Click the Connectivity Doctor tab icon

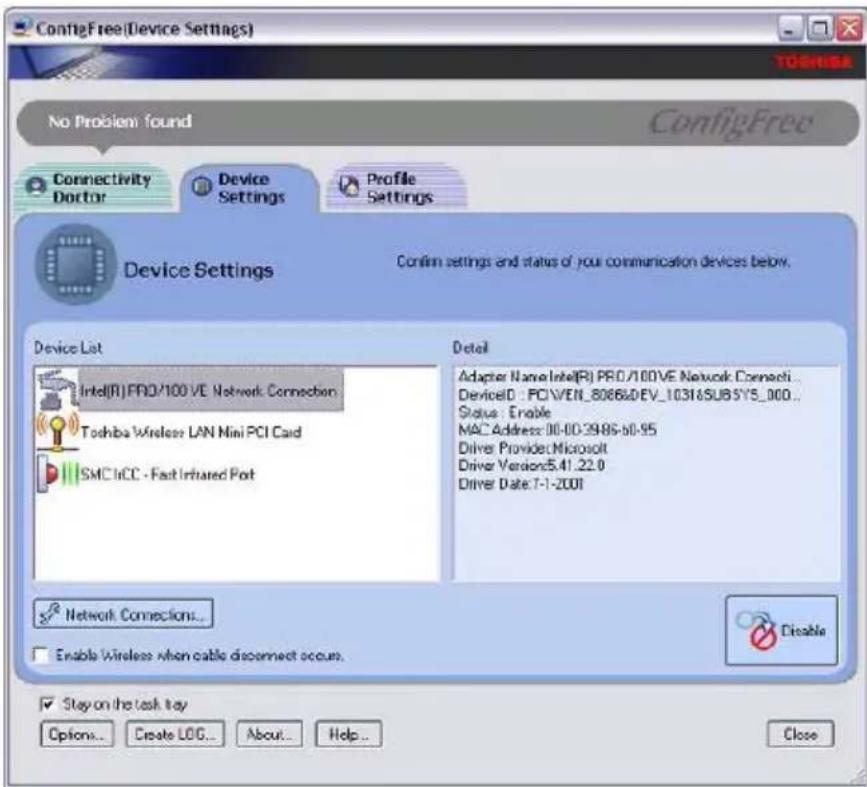(x=36, y=187)
